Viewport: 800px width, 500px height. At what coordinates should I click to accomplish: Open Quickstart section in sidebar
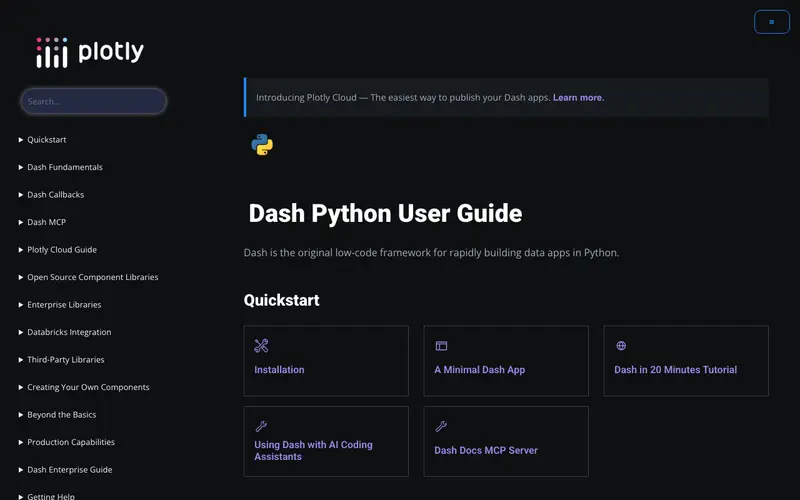(x=47, y=140)
